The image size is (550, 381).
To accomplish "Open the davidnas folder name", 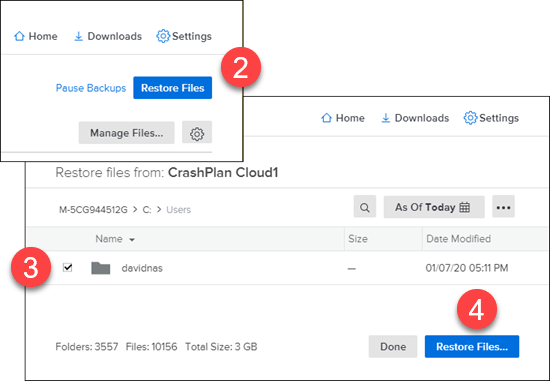I will pos(142,268).
